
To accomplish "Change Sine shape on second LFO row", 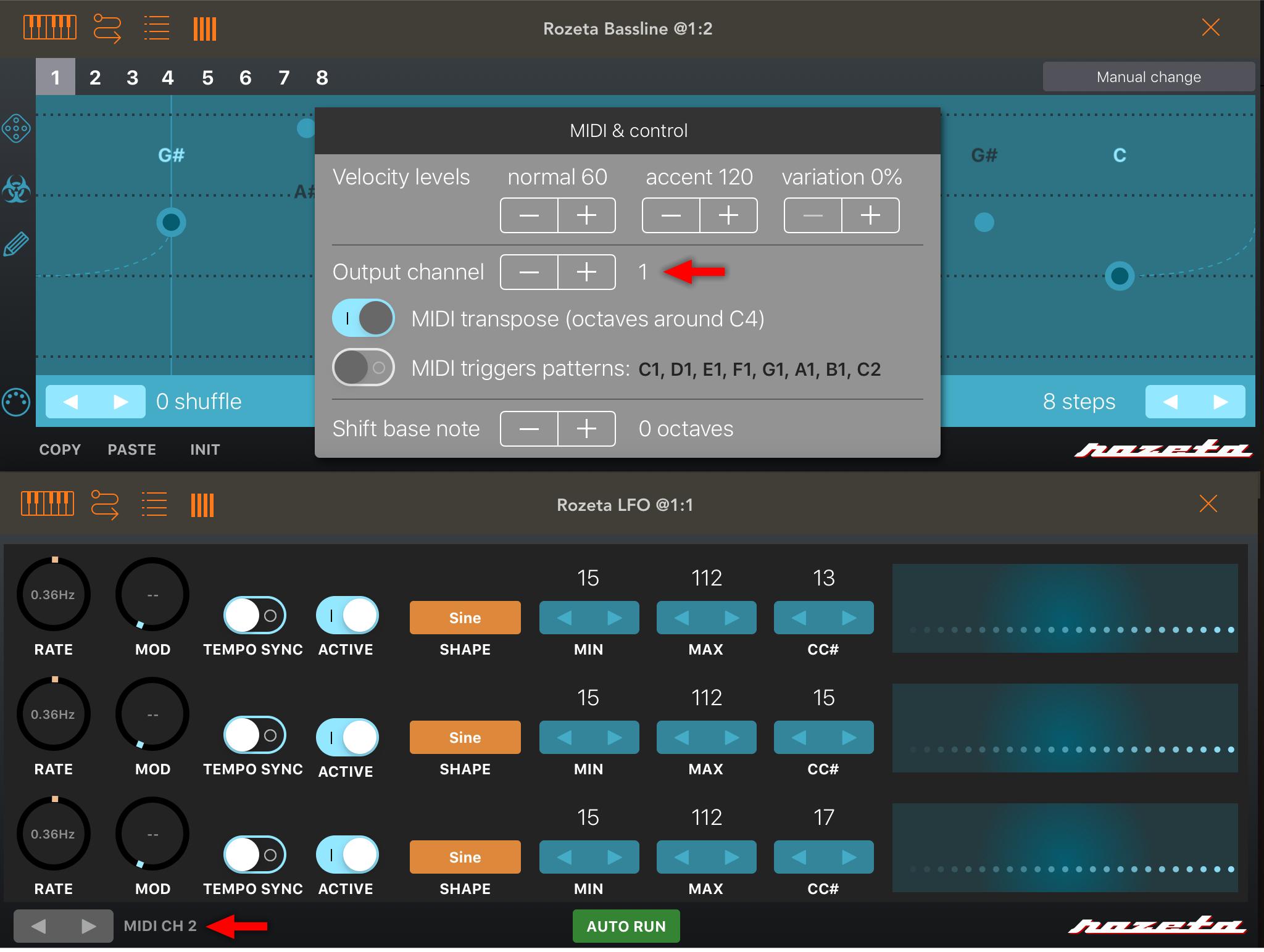I will (x=465, y=737).
